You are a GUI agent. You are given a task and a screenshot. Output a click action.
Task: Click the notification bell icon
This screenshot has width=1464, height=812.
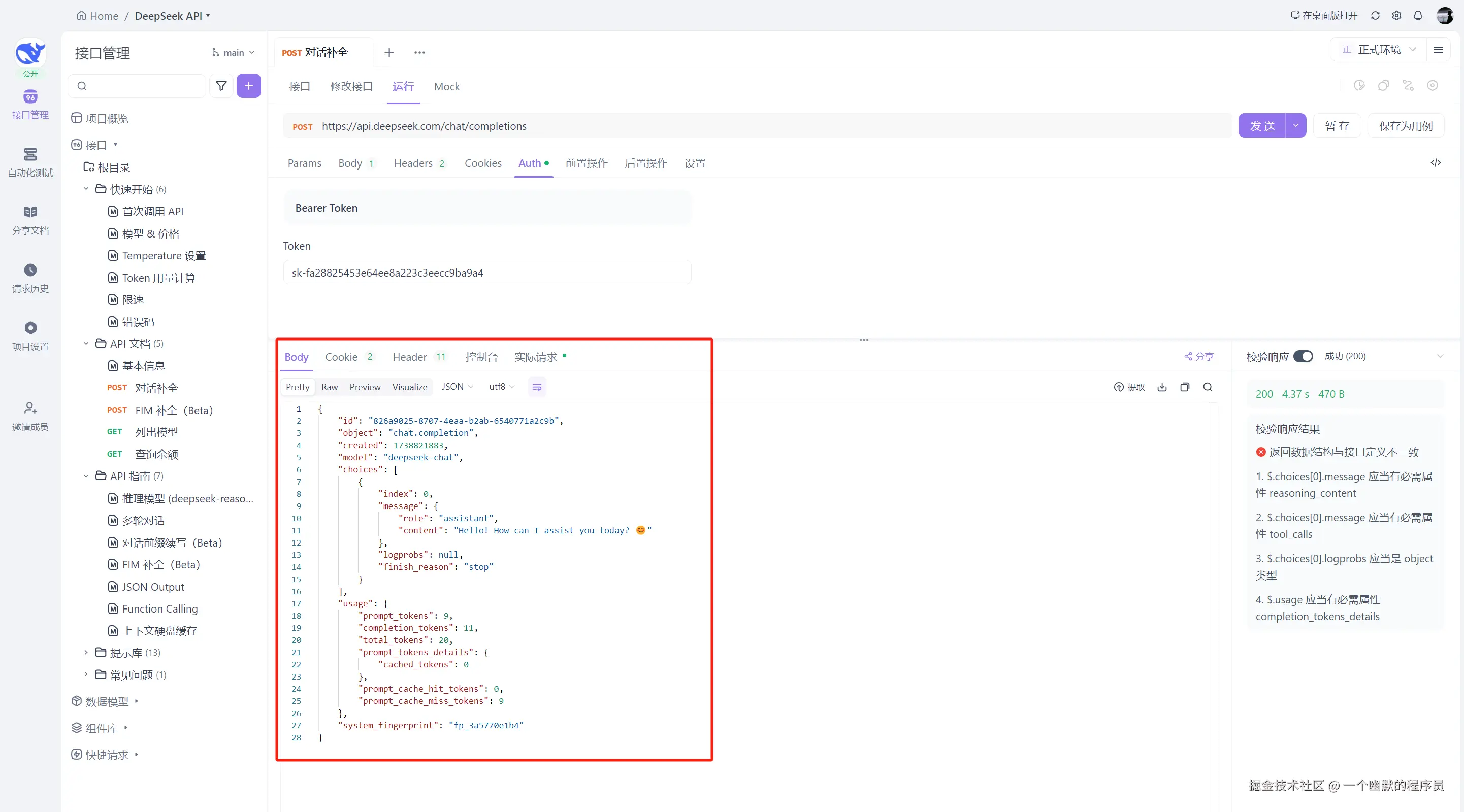pyautogui.click(x=1417, y=15)
